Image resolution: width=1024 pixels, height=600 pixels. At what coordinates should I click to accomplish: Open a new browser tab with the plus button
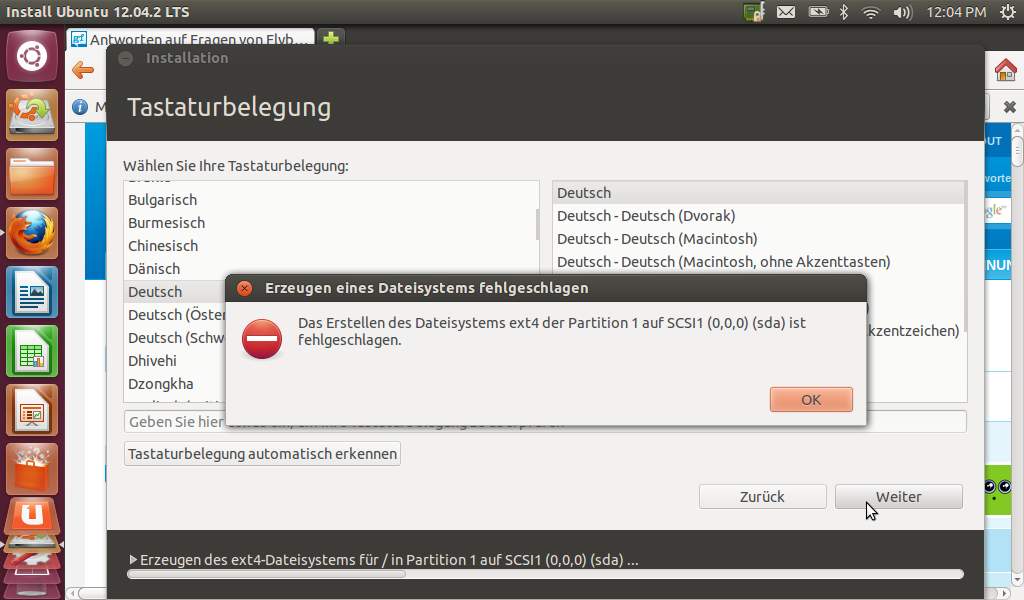pyautogui.click(x=329, y=37)
